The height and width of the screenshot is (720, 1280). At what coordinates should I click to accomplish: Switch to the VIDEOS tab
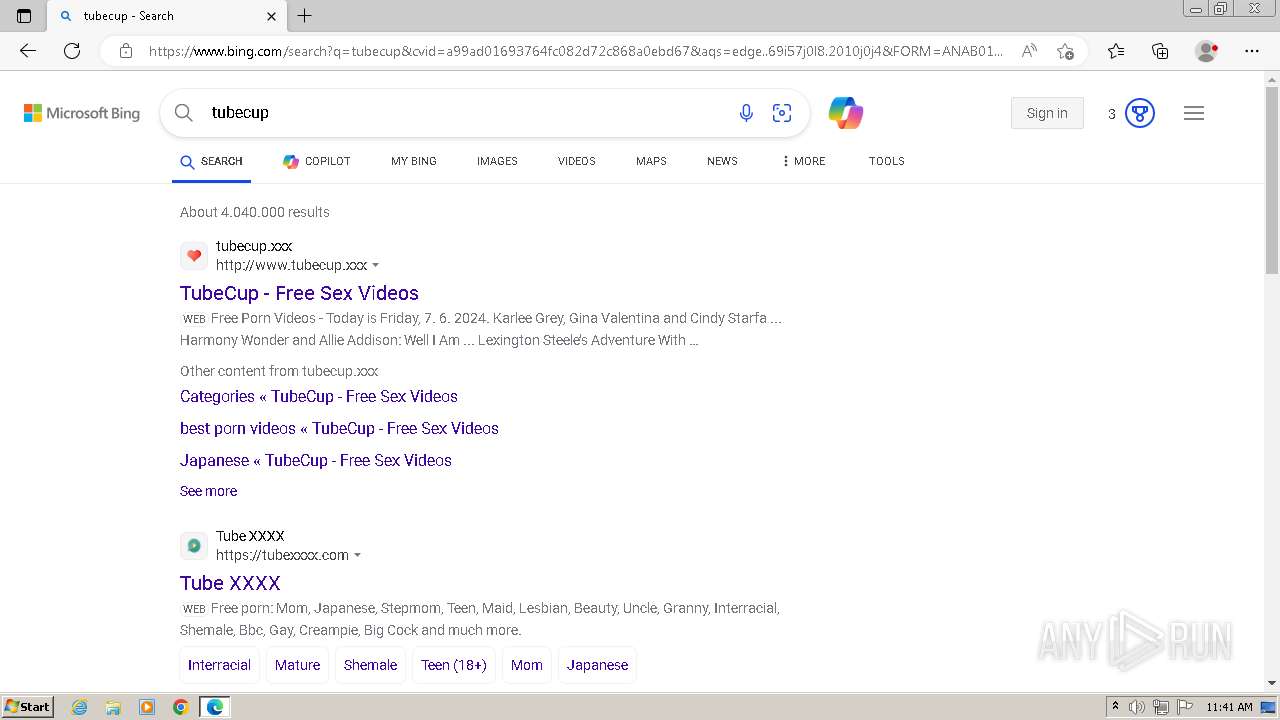pos(577,161)
